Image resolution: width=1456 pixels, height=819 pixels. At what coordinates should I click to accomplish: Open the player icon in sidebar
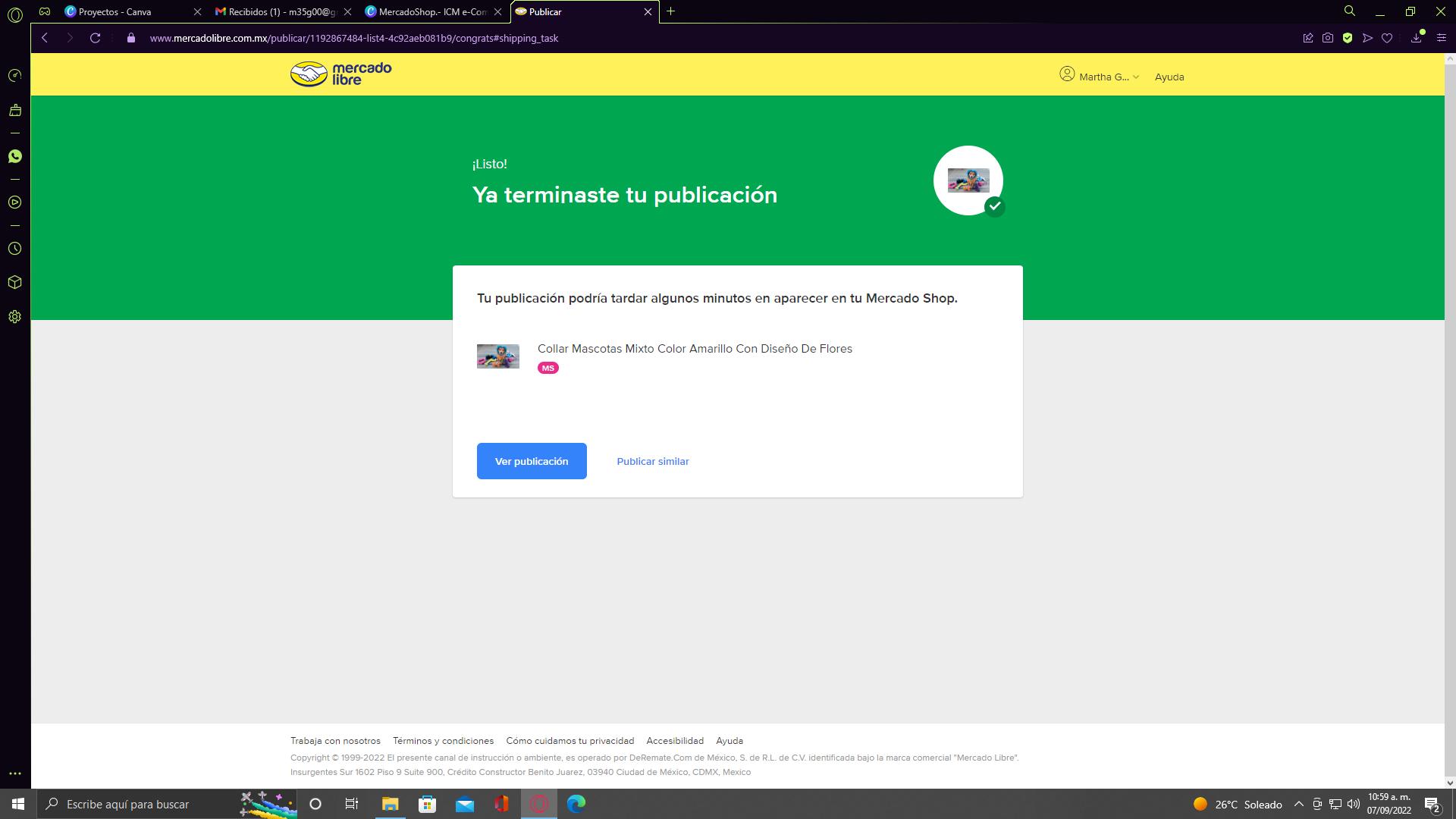pos(14,202)
